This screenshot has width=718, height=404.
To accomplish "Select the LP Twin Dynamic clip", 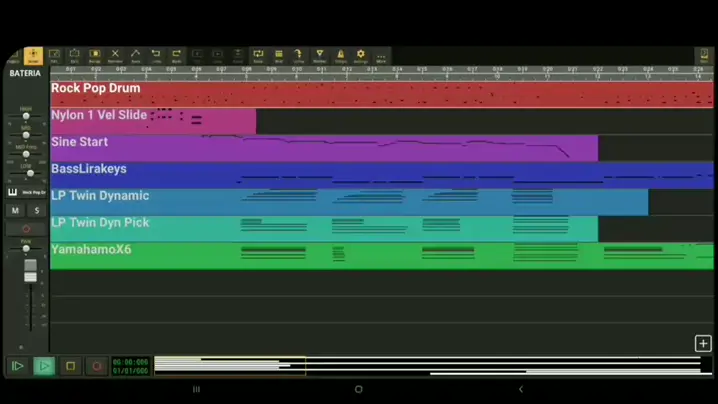I will tap(349, 202).
